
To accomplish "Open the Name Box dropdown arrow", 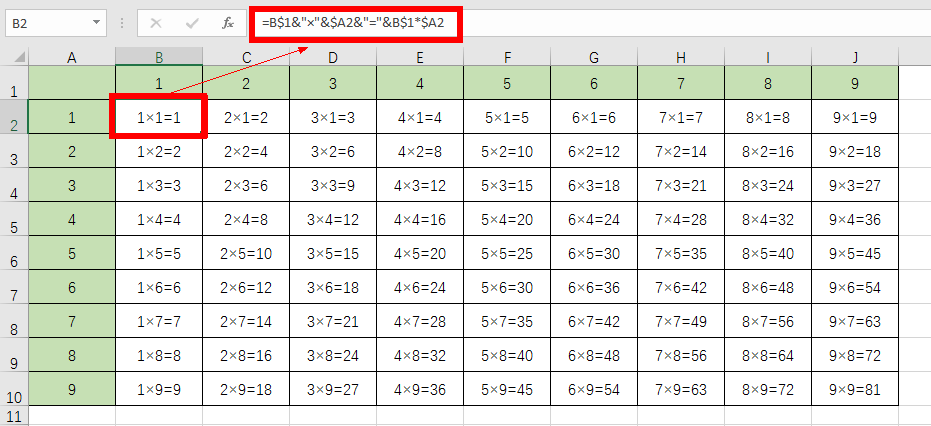I will coord(96,21).
